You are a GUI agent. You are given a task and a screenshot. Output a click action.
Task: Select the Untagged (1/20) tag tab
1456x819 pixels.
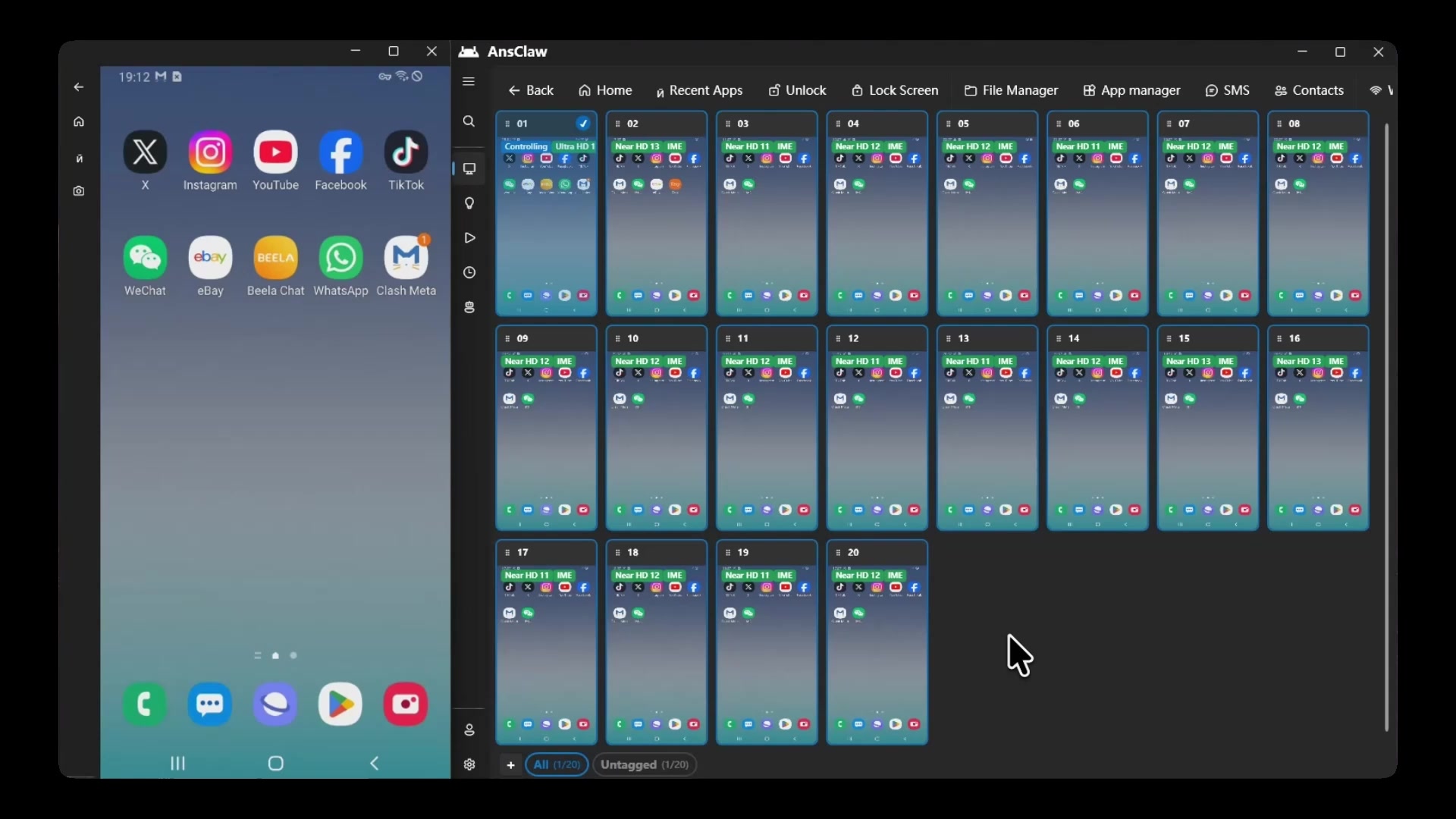645,764
